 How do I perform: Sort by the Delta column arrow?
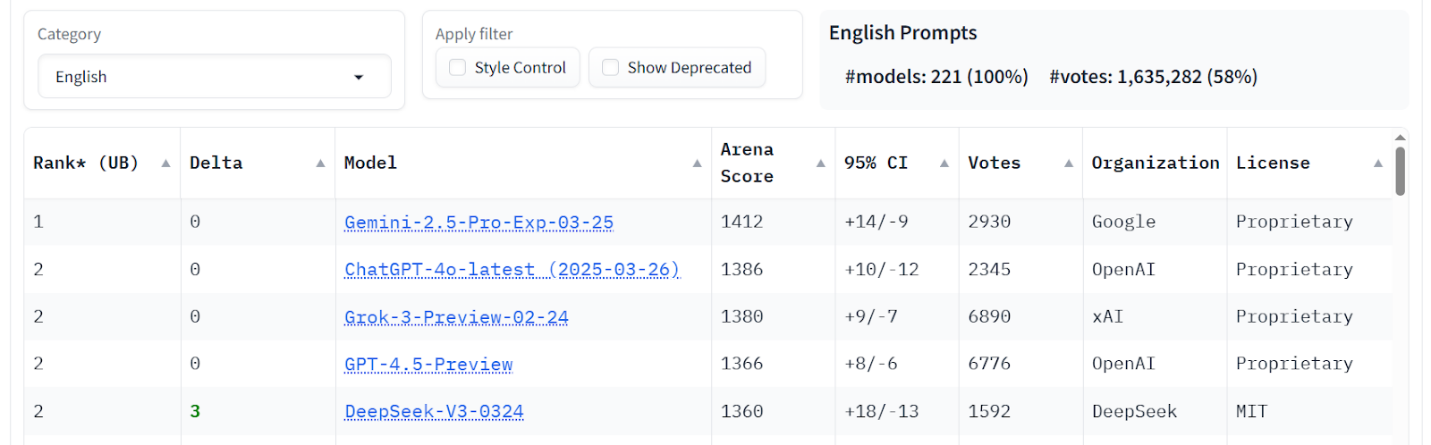pyautogui.click(x=320, y=163)
